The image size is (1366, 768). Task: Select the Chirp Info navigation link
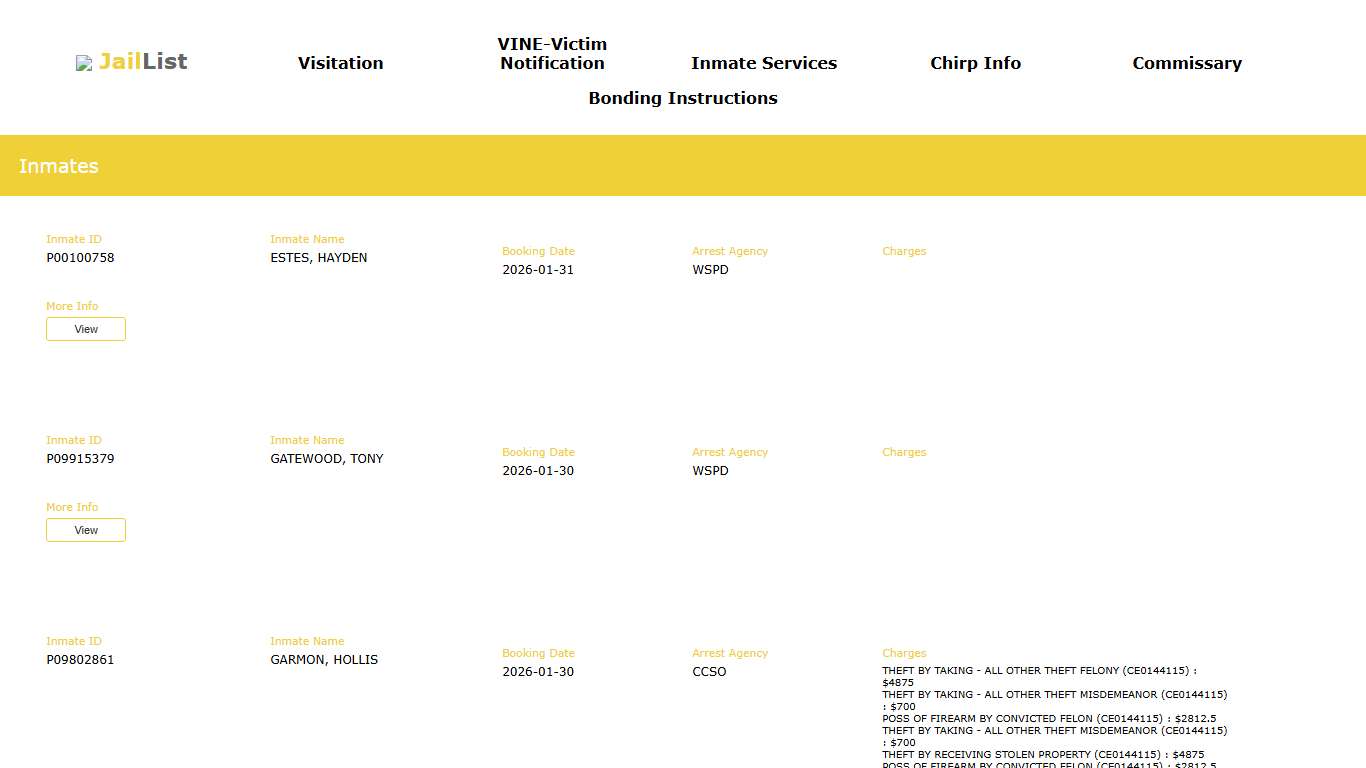(x=975, y=63)
